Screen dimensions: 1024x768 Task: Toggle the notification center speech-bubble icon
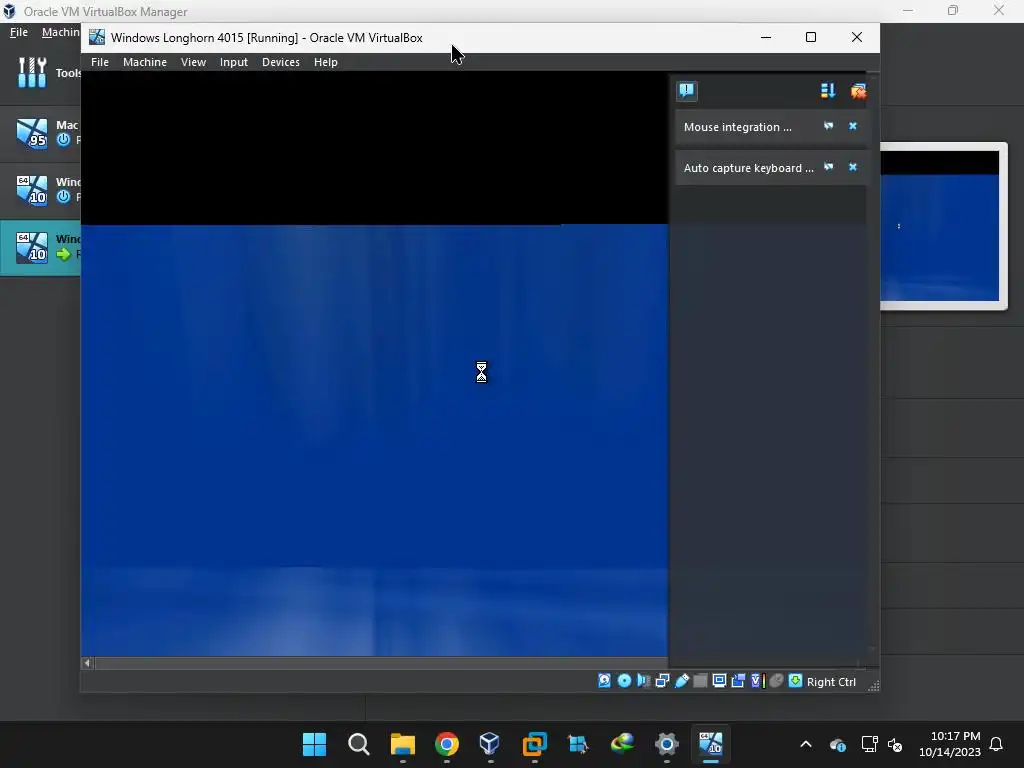pyautogui.click(x=686, y=91)
